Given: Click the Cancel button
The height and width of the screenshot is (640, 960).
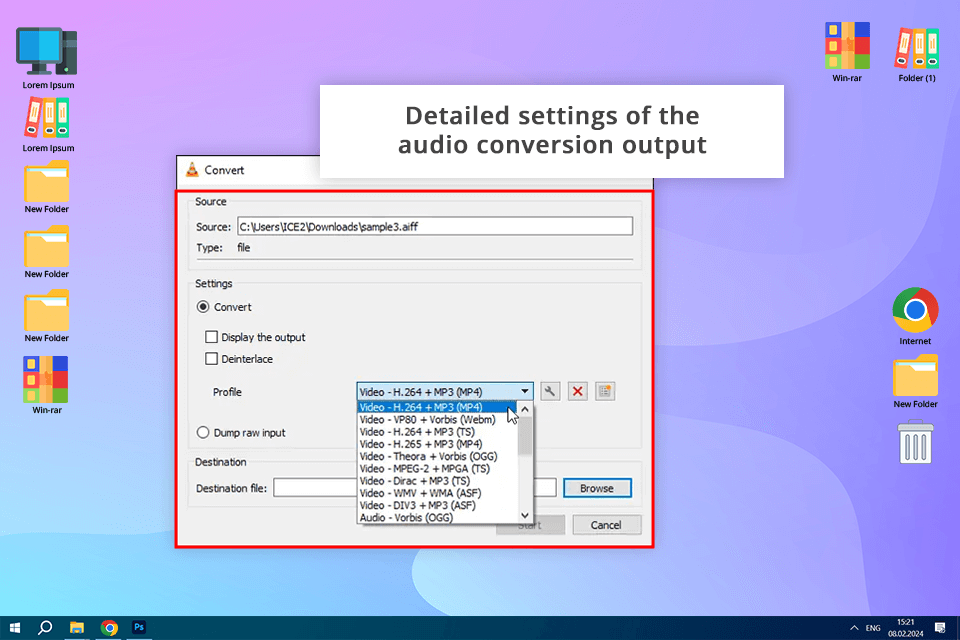Looking at the screenshot, I should coord(606,525).
